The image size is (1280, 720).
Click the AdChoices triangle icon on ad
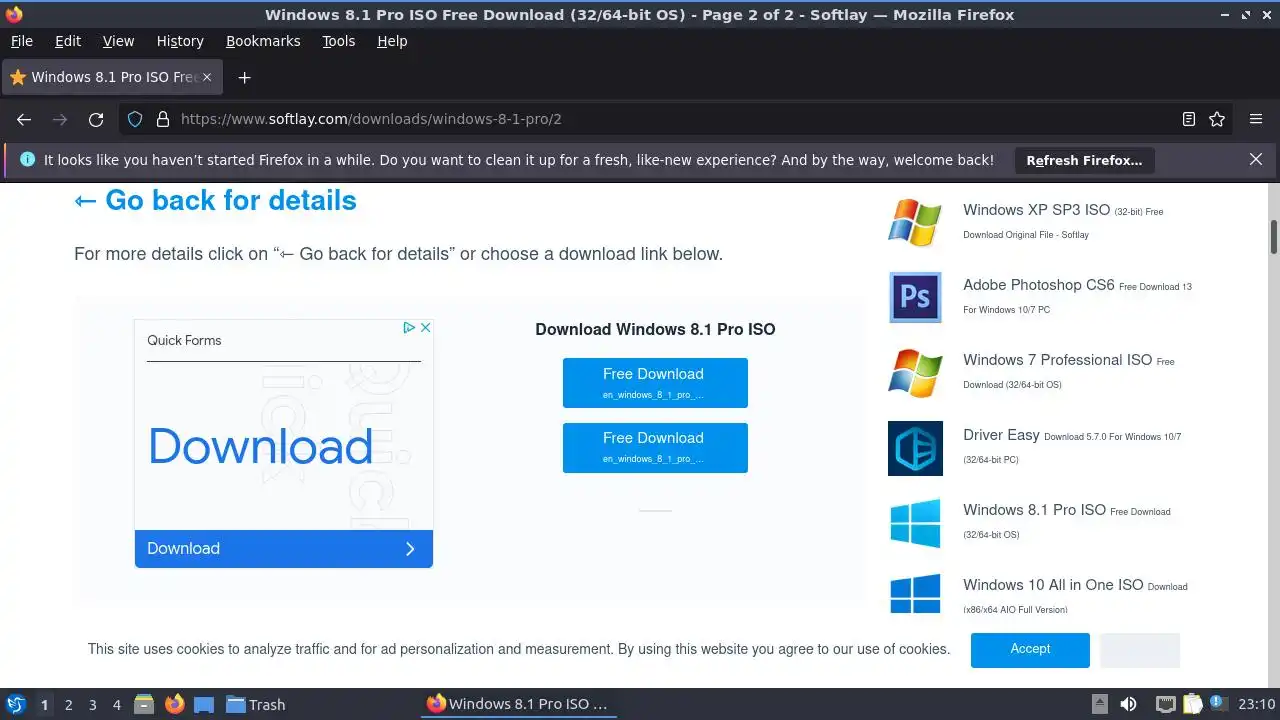[x=409, y=327]
